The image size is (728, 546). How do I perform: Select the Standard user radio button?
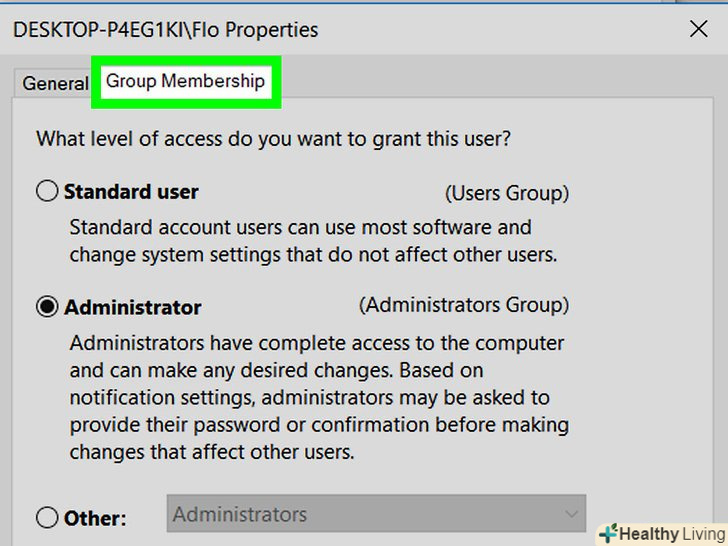coord(47,191)
